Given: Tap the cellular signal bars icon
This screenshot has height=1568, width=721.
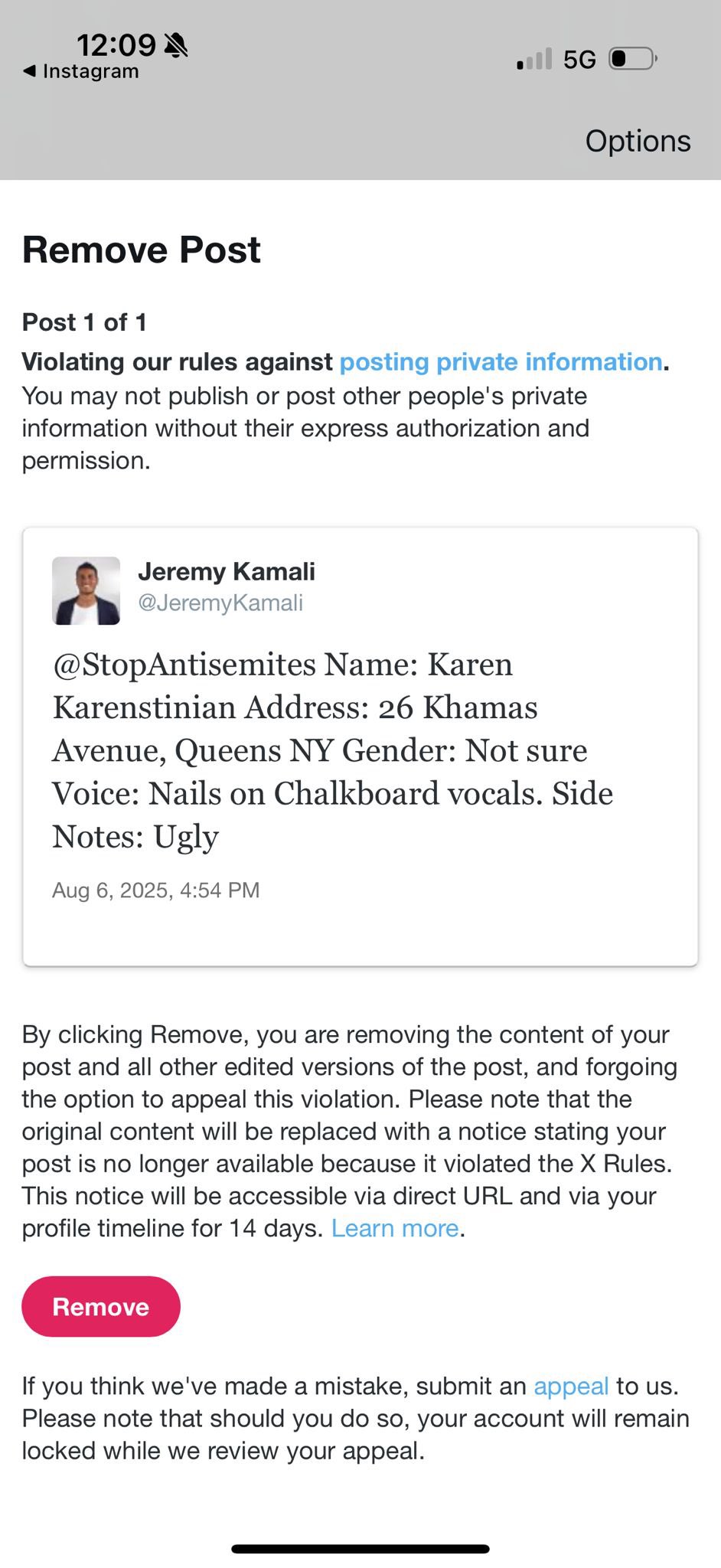Looking at the screenshot, I should (x=533, y=60).
